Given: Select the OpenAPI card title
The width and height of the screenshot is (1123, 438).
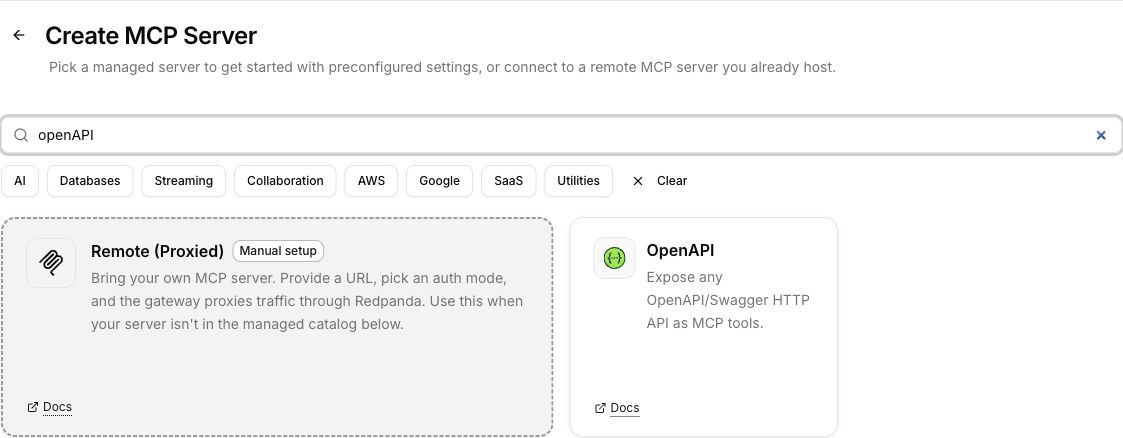Looking at the screenshot, I should click(680, 250).
